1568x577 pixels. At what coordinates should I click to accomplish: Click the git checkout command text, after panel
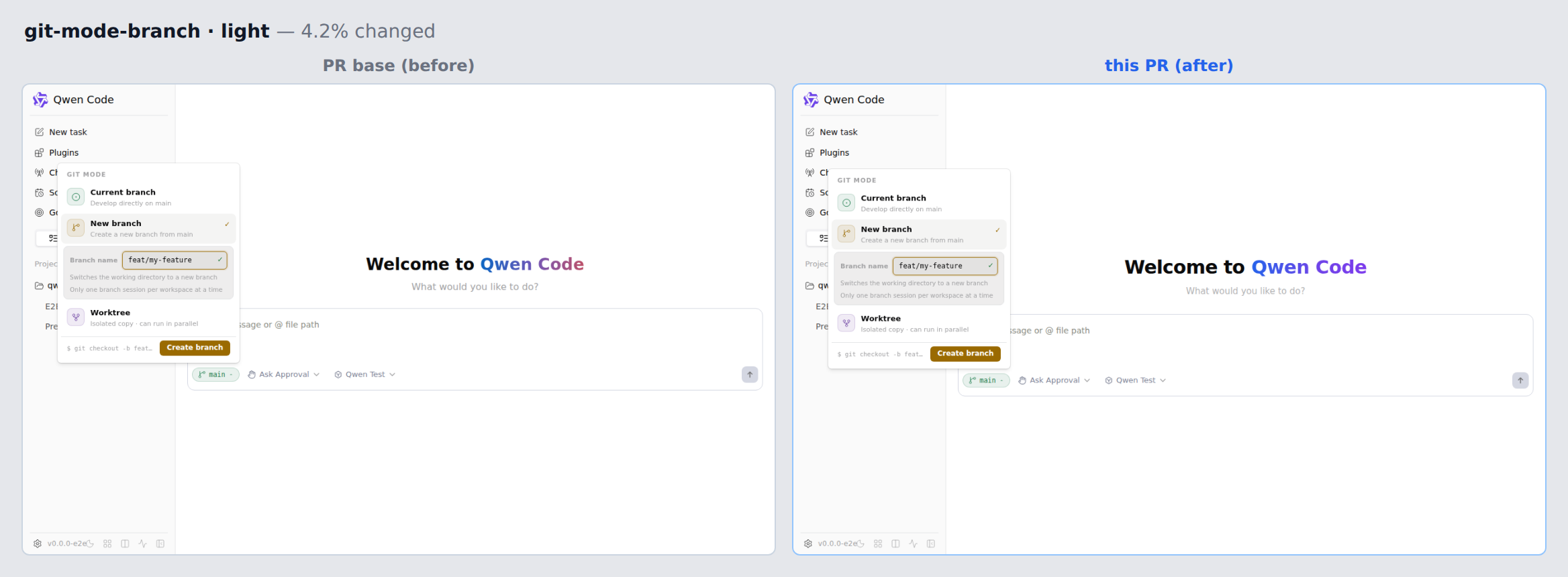[x=880, y=354]
